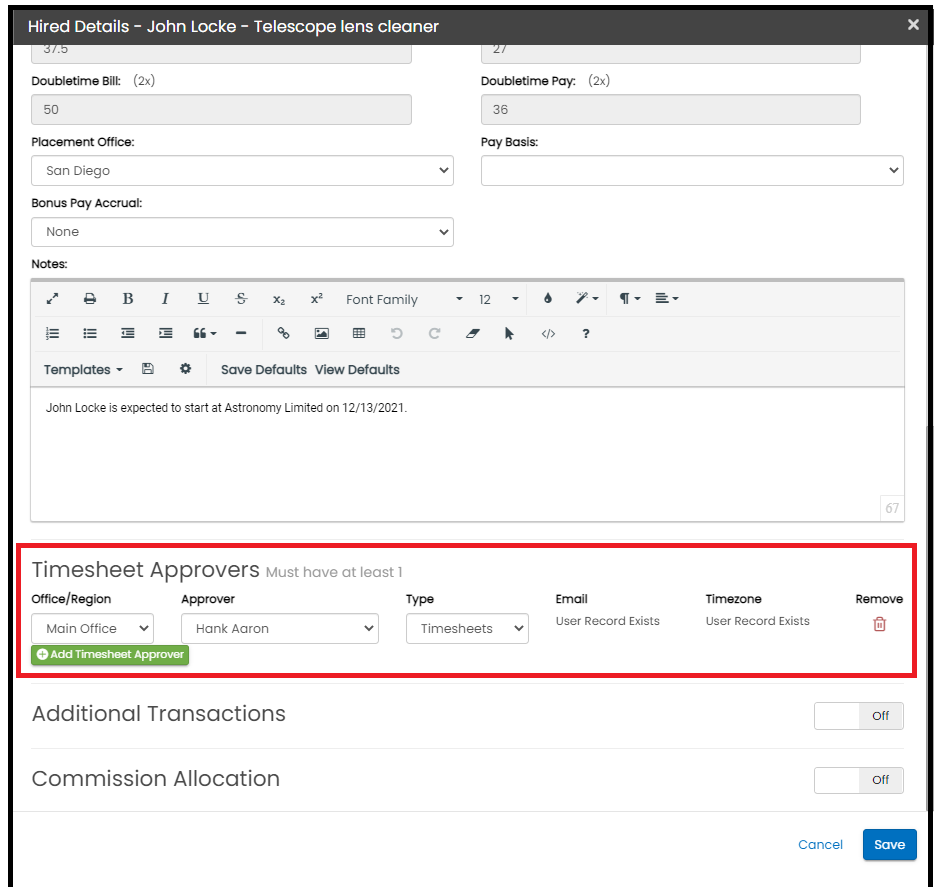Open the Font Family dropdown
Image resolution: width=947 pixels, height=887 pixels.
pos(404,299)
